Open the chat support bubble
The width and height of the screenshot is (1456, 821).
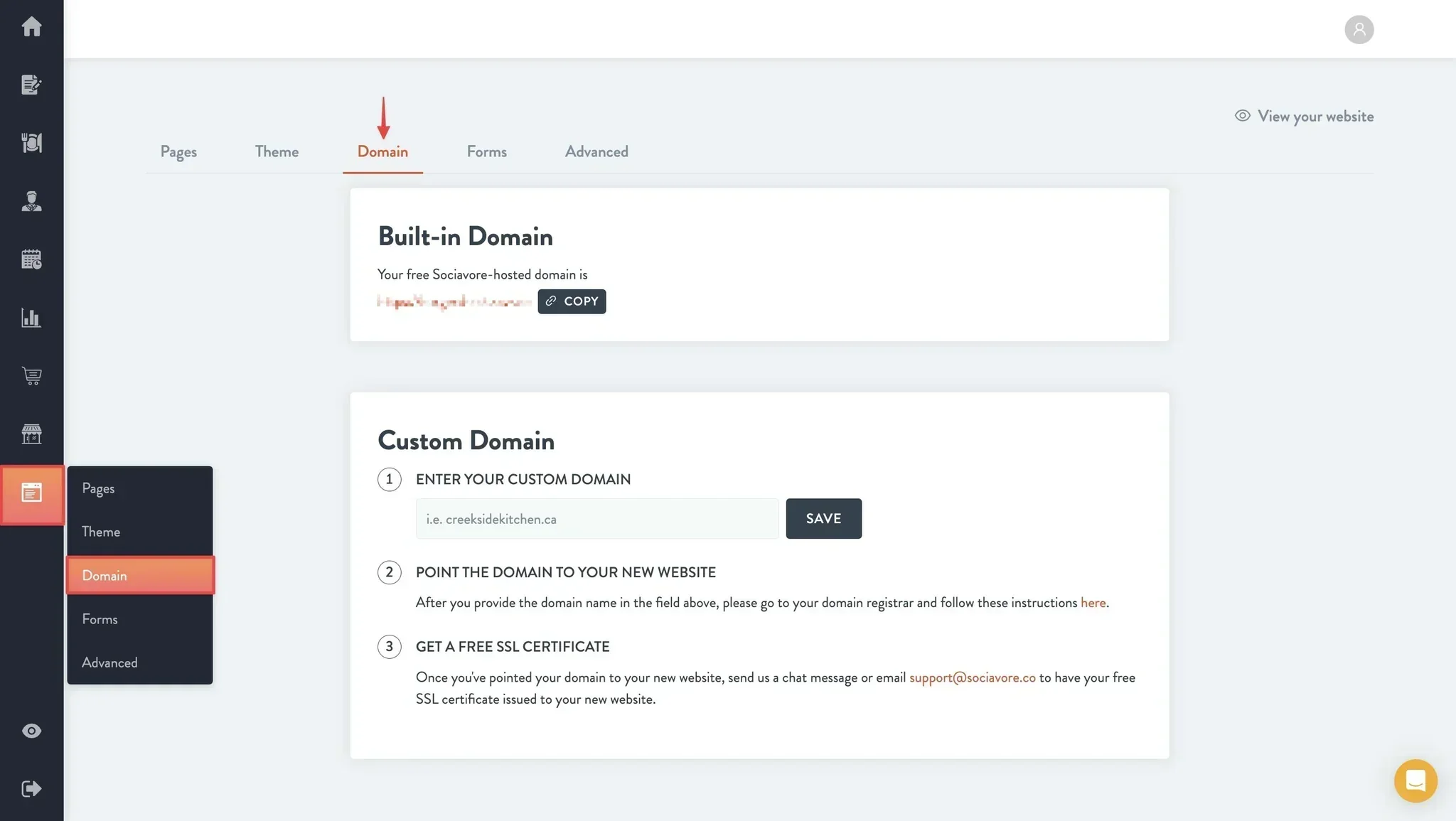(x=1415, y=780)
